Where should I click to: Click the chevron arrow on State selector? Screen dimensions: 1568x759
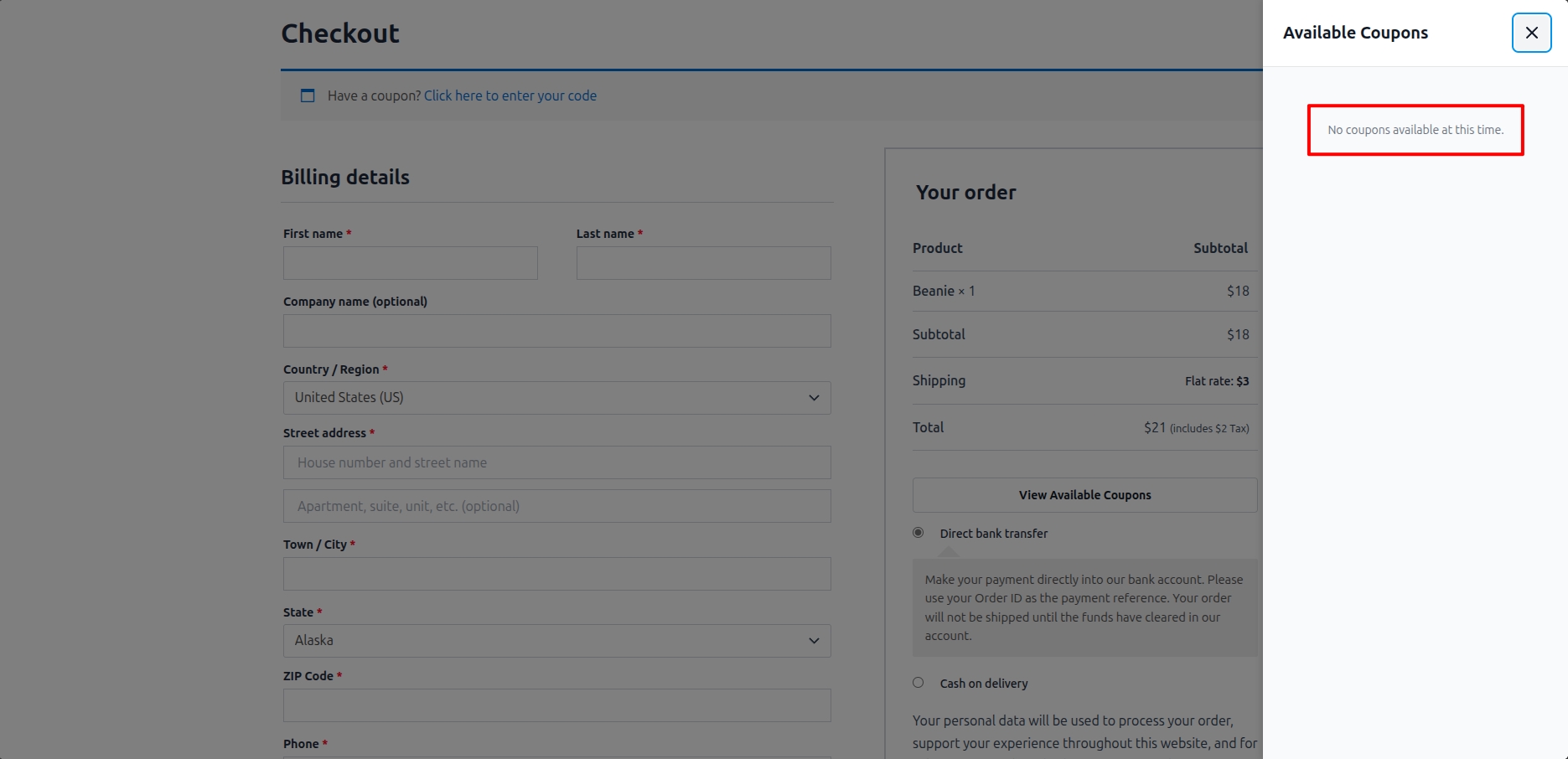pyautogui.click(x=813, y=641)
